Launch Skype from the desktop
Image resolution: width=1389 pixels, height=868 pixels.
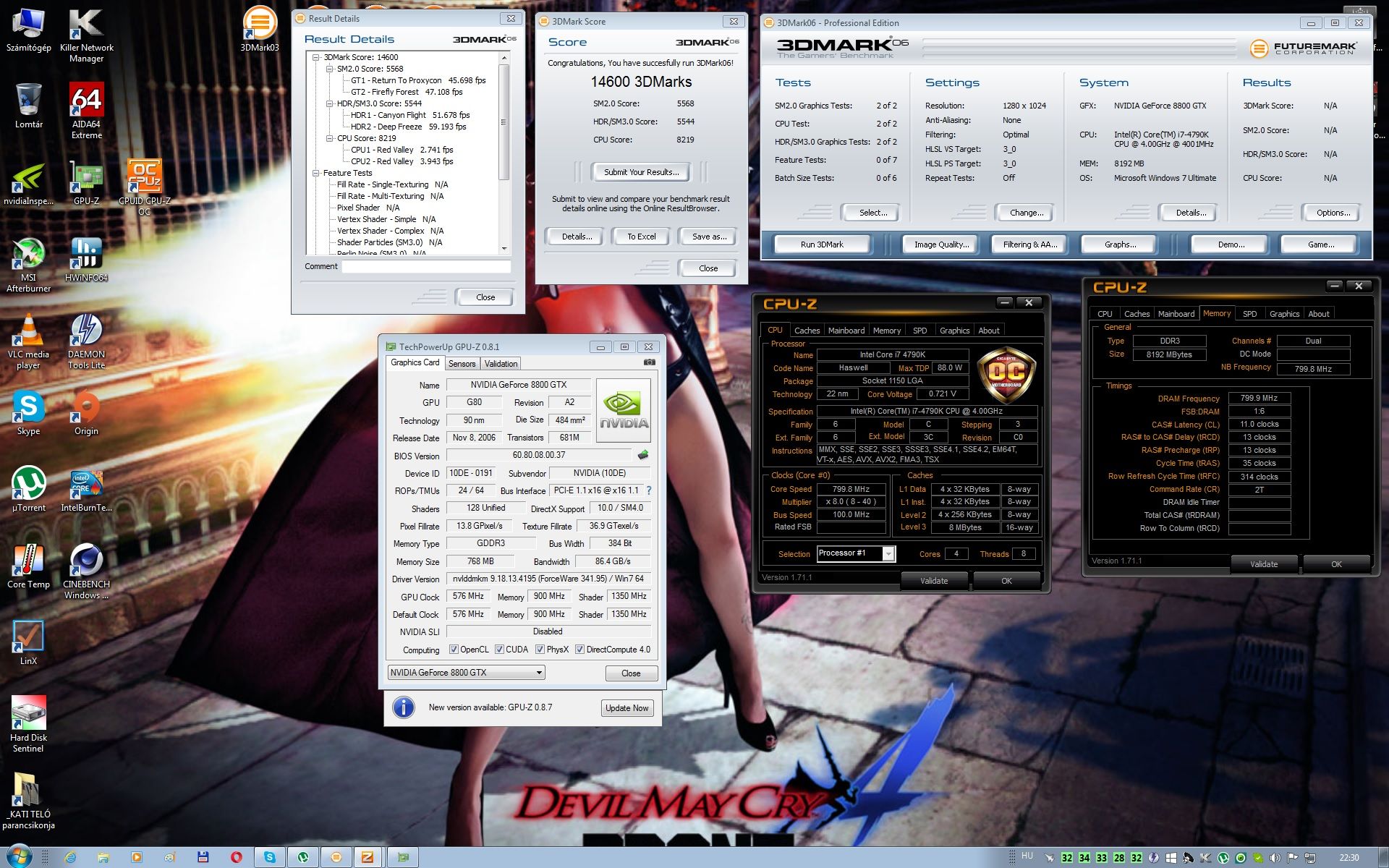coord(28,414)
